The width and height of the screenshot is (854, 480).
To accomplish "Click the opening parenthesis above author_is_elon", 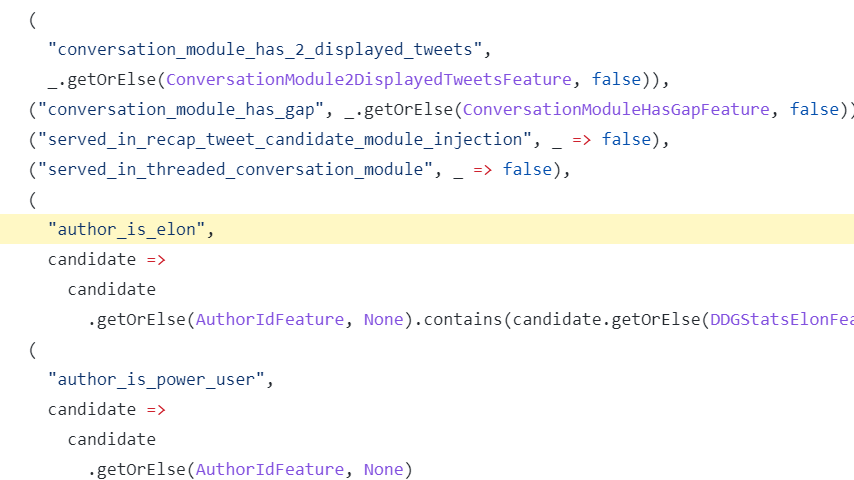I will point(33,200).
